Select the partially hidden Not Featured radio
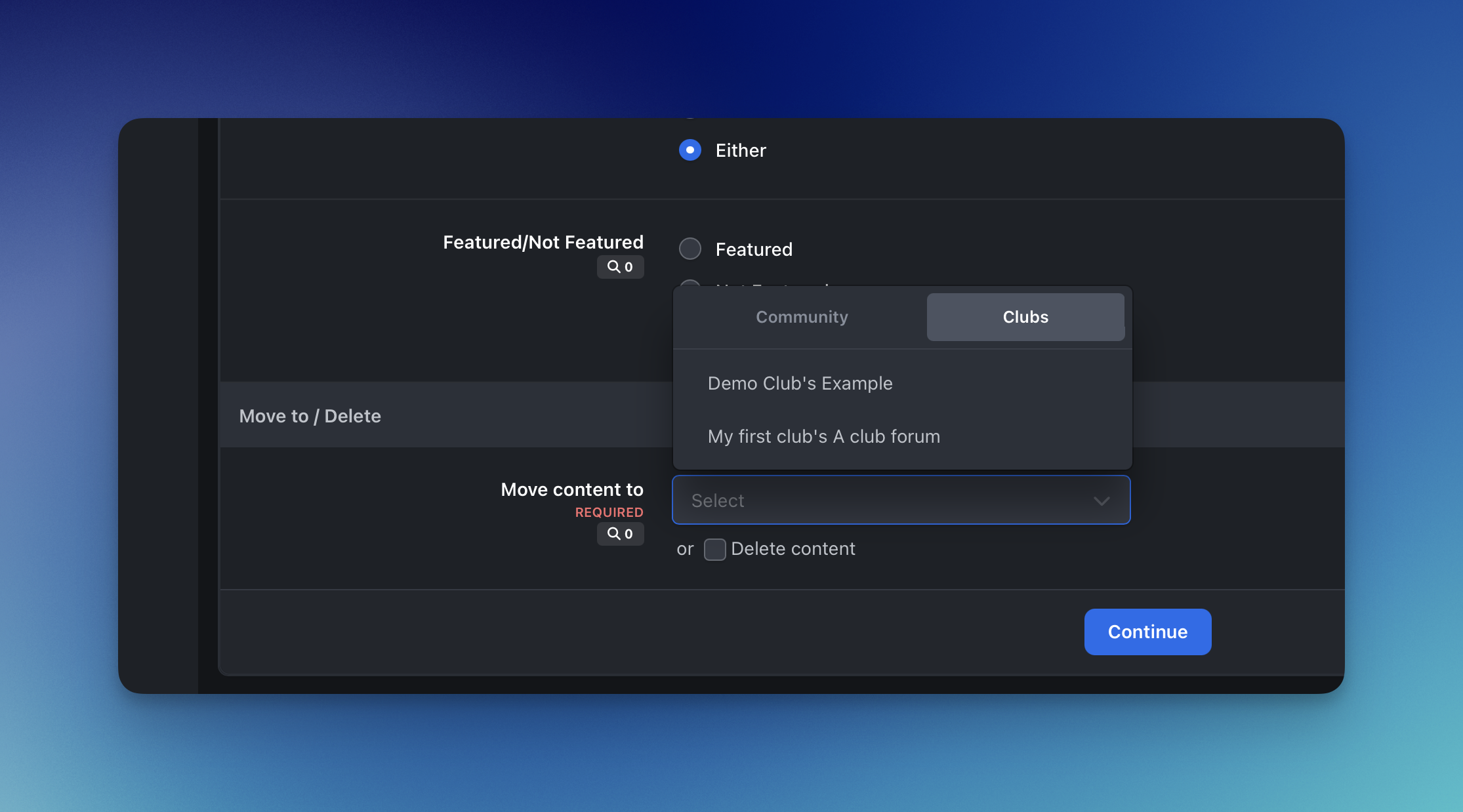The image size is (1463, 812). [x=689, y=283]
